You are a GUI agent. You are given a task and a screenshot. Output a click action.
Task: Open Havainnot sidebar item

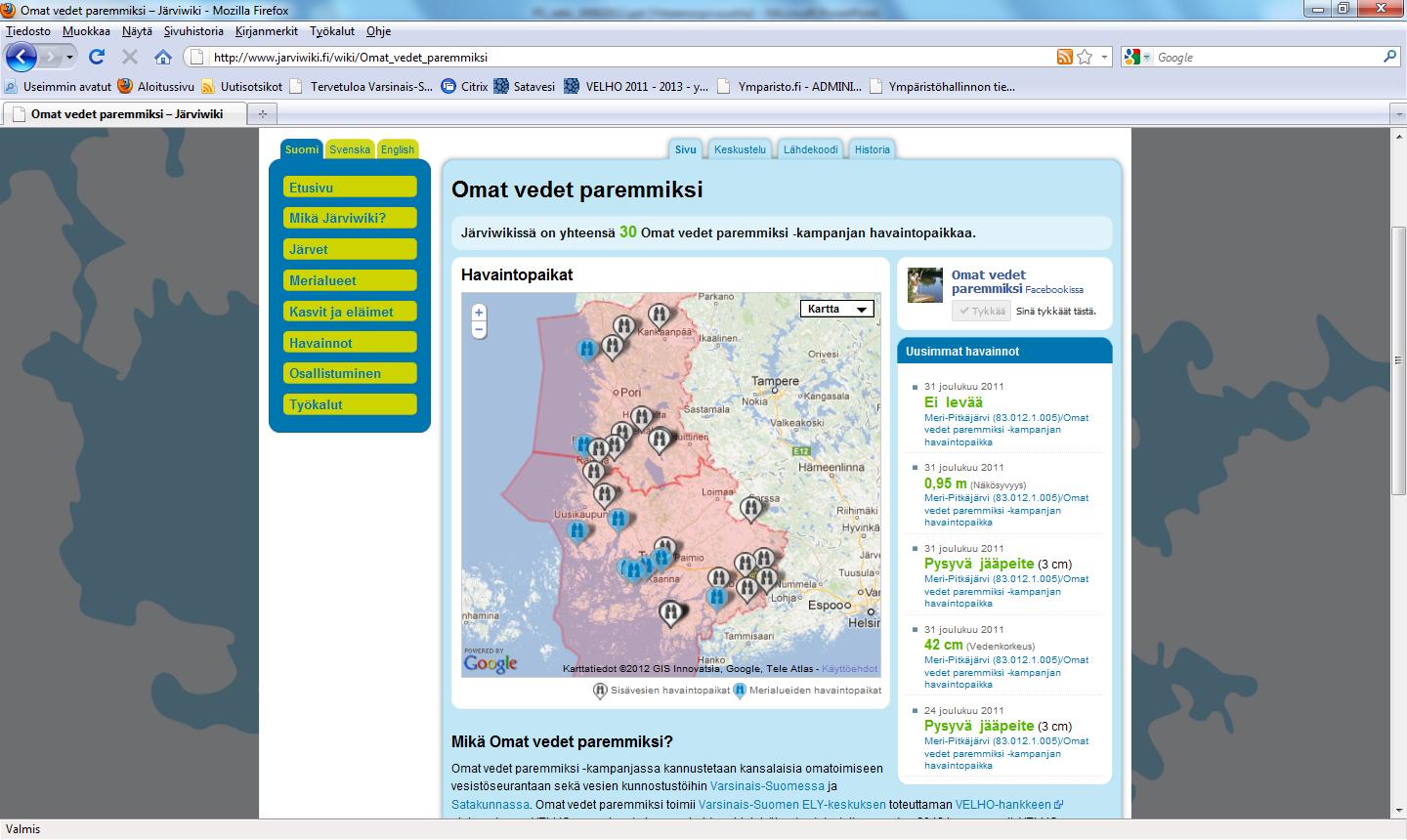pyautogui.click(x=351, y=343)
